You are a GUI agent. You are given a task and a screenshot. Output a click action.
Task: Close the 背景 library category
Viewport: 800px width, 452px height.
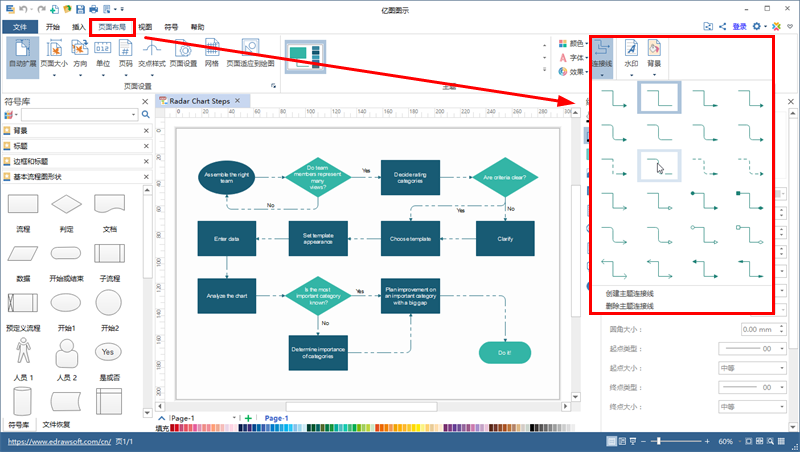[x=146, y=131]
